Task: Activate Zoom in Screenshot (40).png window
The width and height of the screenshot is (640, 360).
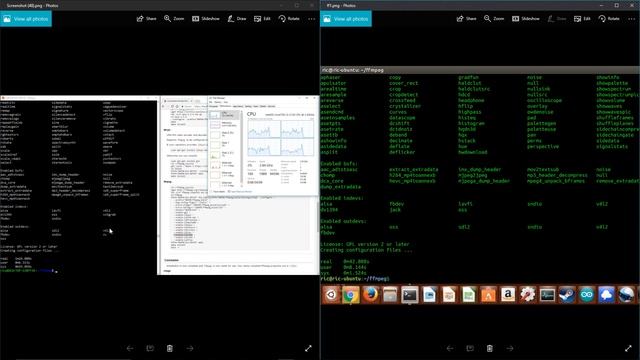Action: (174, 19)
